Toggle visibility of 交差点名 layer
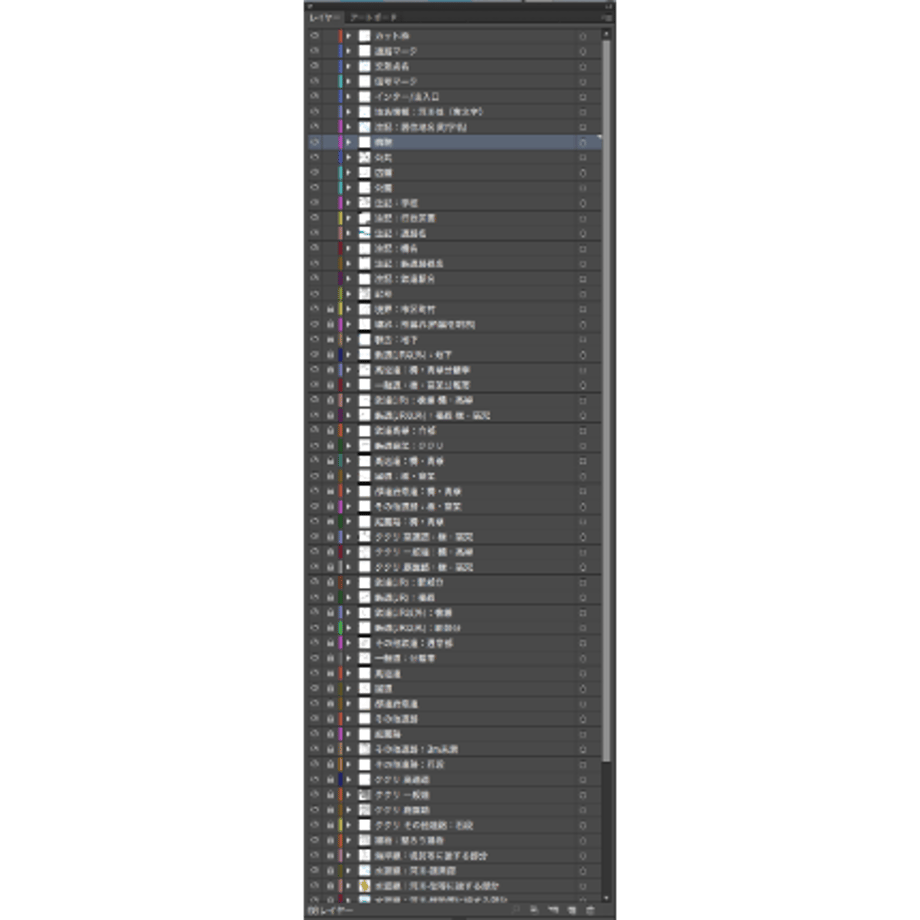Screen dimensions: 920x920 [x=315, y=66]
